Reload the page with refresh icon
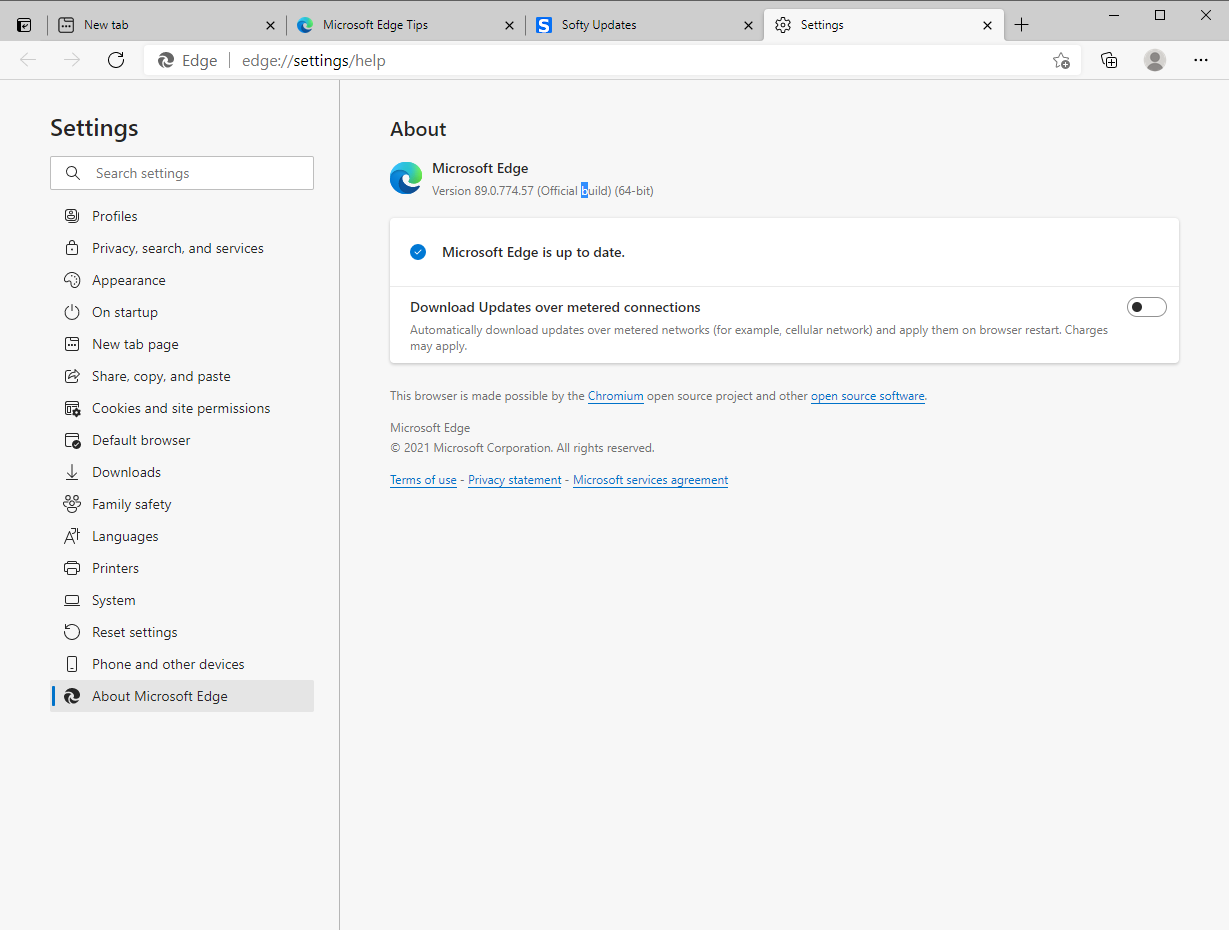 pos(116,60)
